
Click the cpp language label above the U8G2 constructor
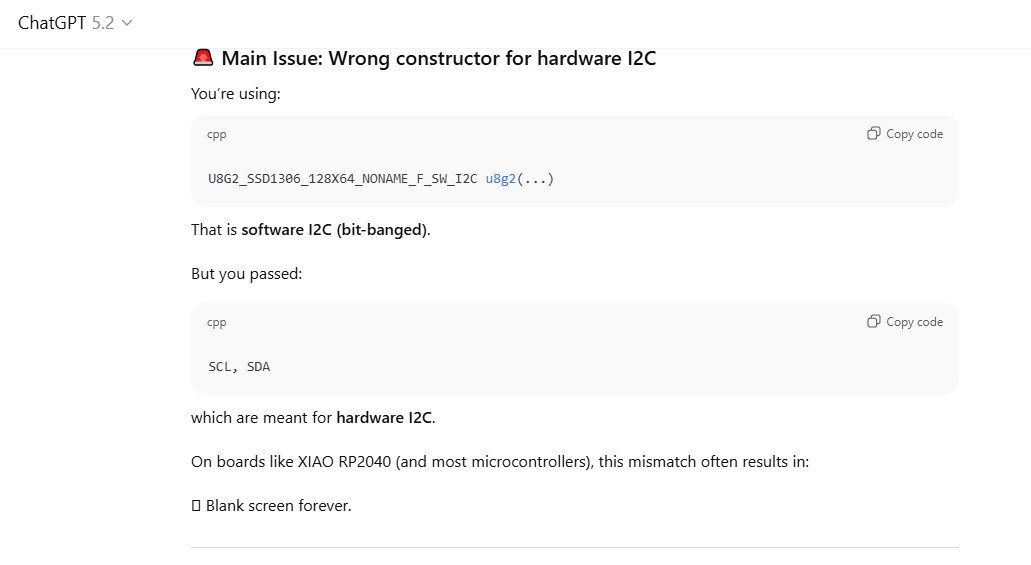(x=217, y=134)
